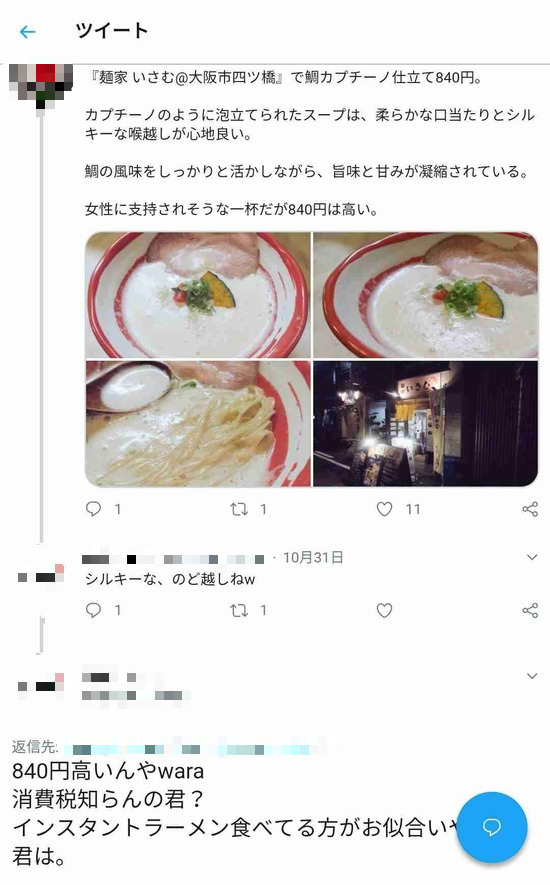Screen dimensions: 550x885
Task: Like the main tweet with 11 likes
Action: pyautogui.click(x=385, y=509)
